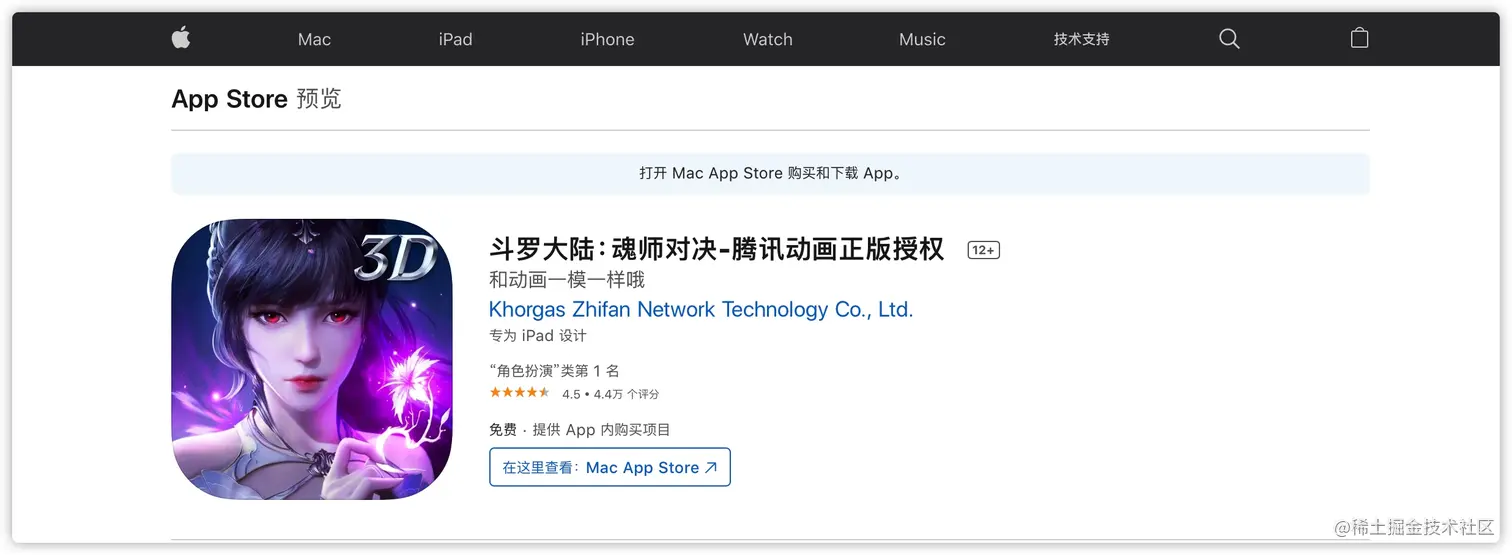The width and height of the screenshot is (1512, 555).
Task: Open the Watch menu item
Action: 767,39
